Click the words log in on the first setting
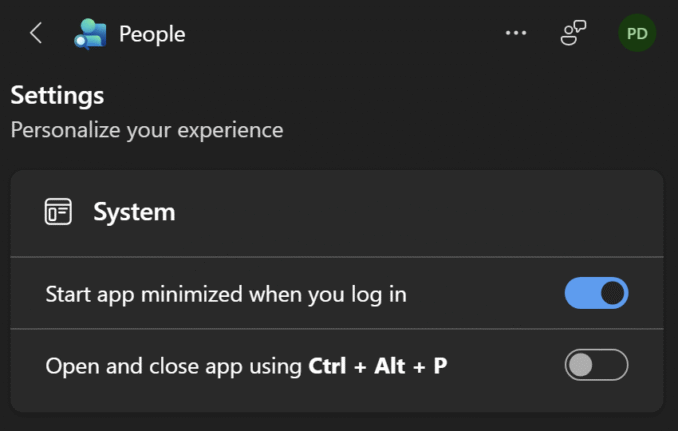 coord(381,295)
